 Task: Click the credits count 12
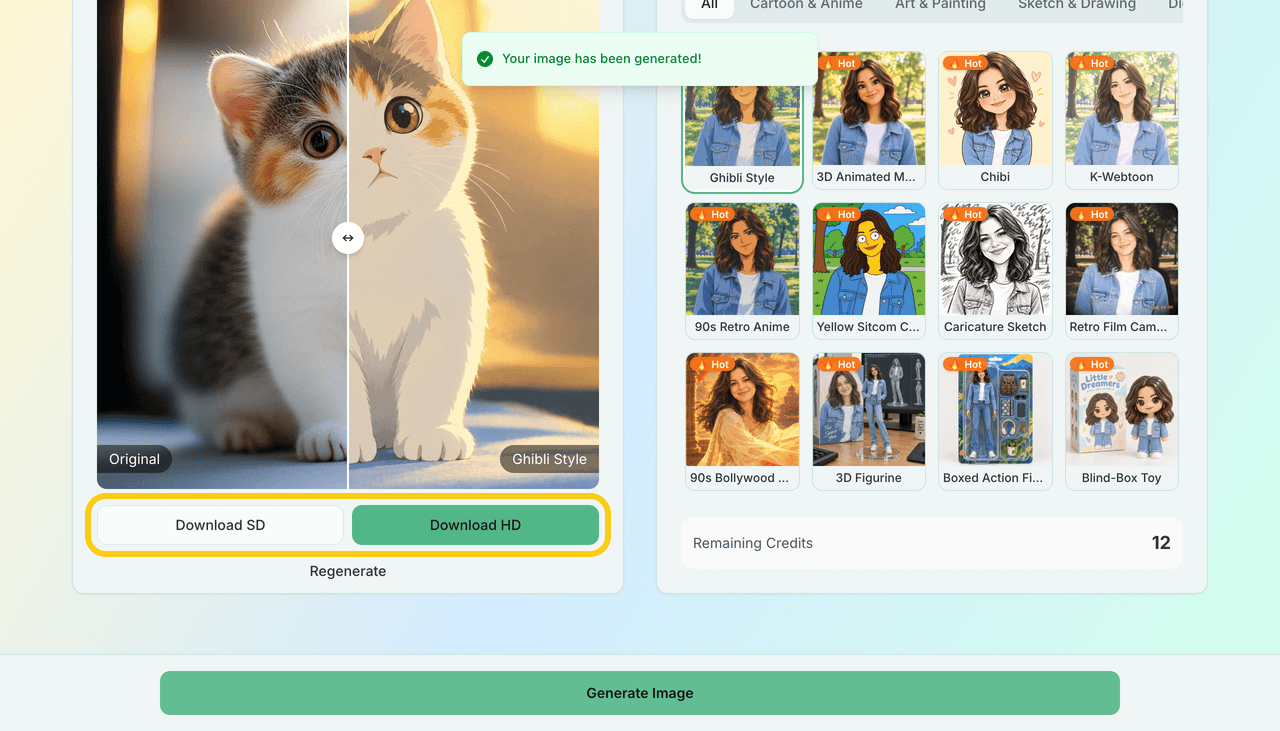point(1161,543)
